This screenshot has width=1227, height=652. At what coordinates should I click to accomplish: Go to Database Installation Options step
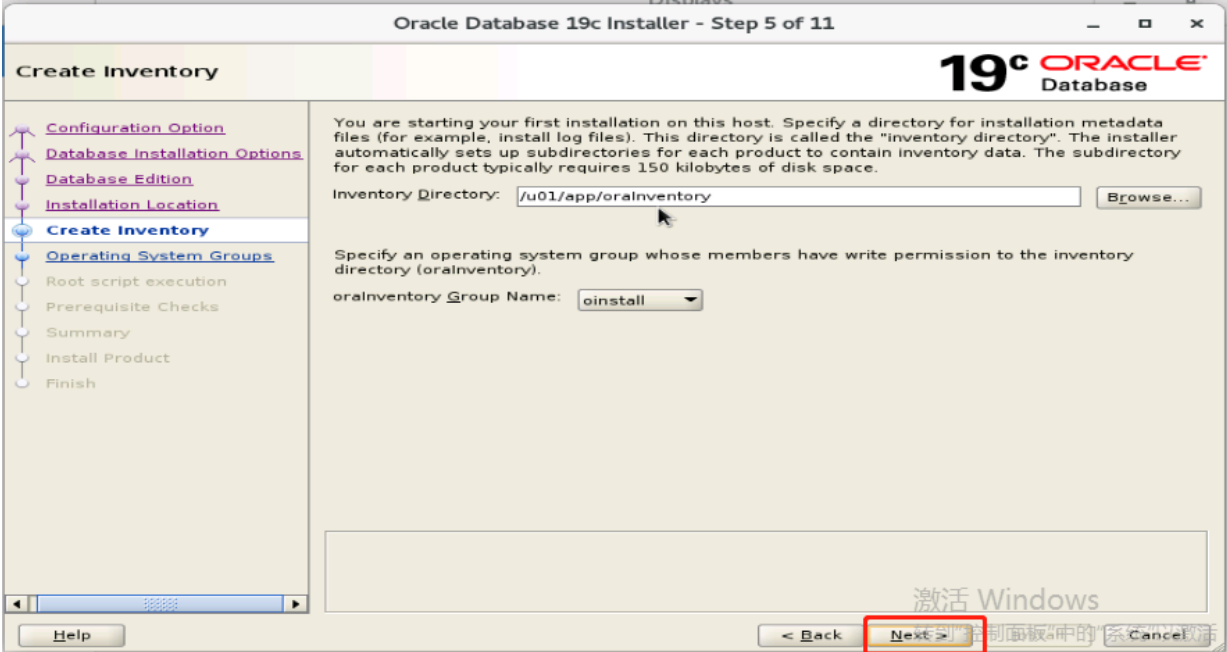173,153
